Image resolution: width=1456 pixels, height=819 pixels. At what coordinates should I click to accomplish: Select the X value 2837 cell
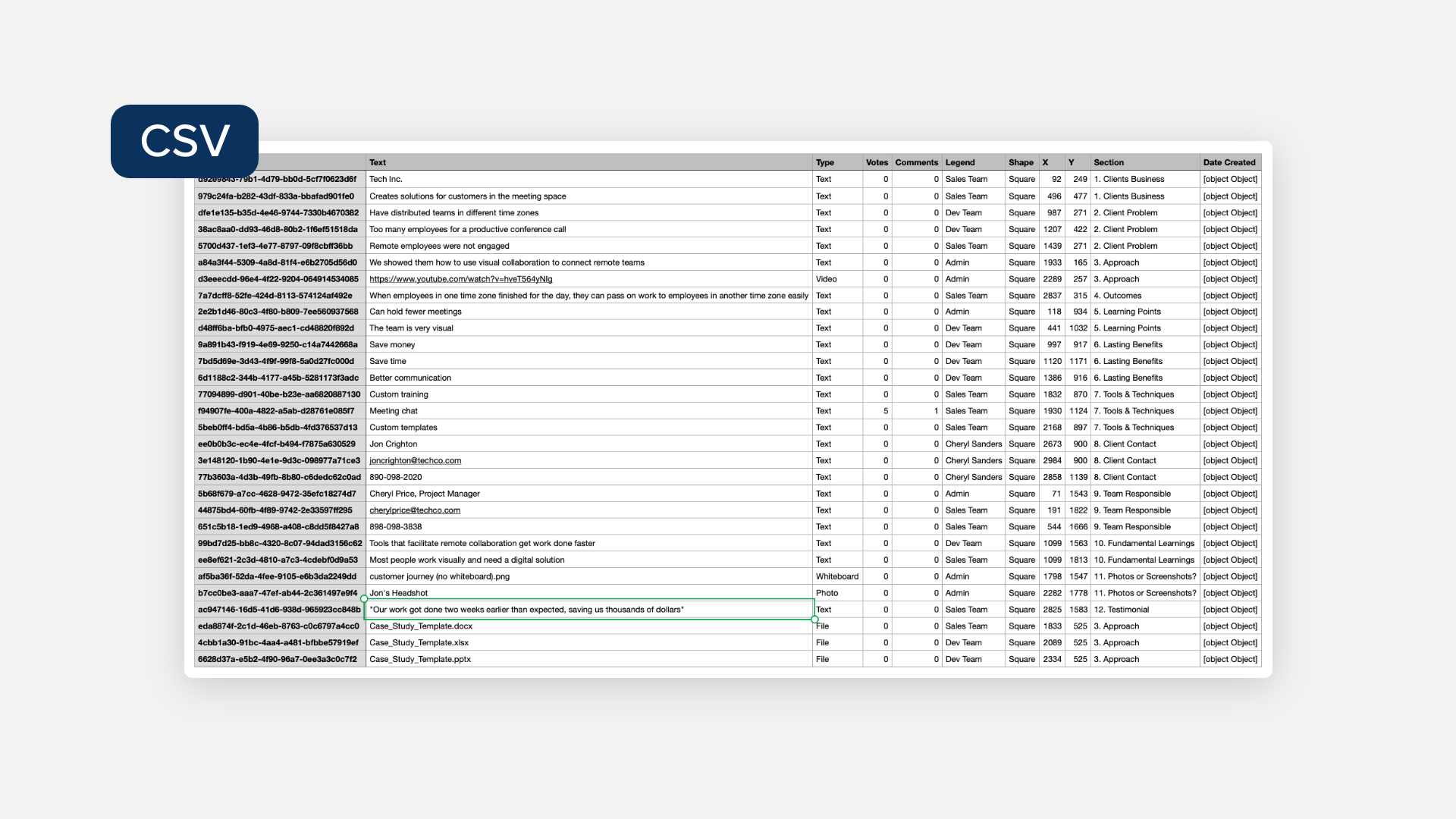coord(1052,296)
